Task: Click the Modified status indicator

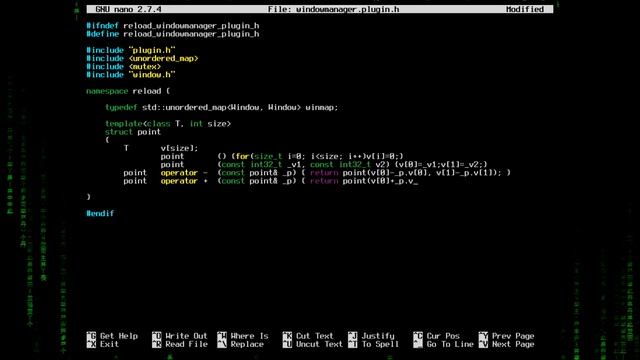Action: point(524,9)
